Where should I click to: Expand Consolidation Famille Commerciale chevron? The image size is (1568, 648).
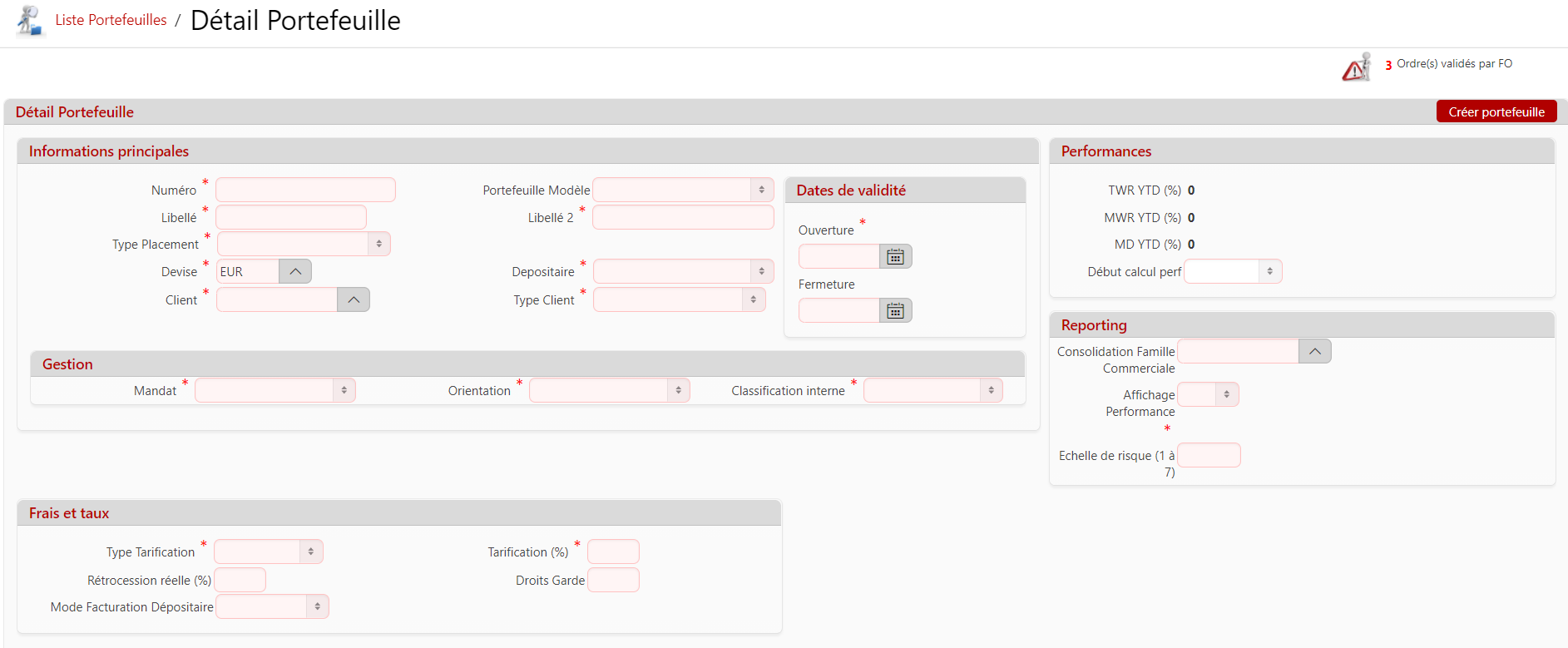(1314, 352)
